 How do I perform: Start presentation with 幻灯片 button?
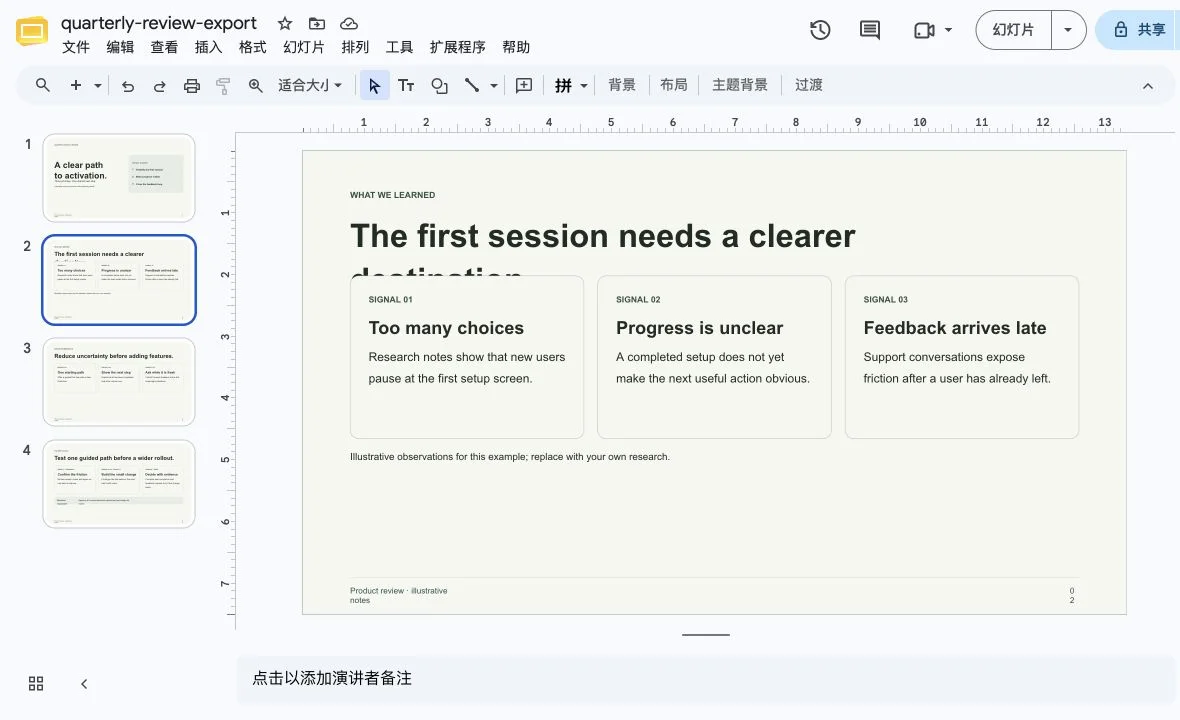pos(1013,30)
